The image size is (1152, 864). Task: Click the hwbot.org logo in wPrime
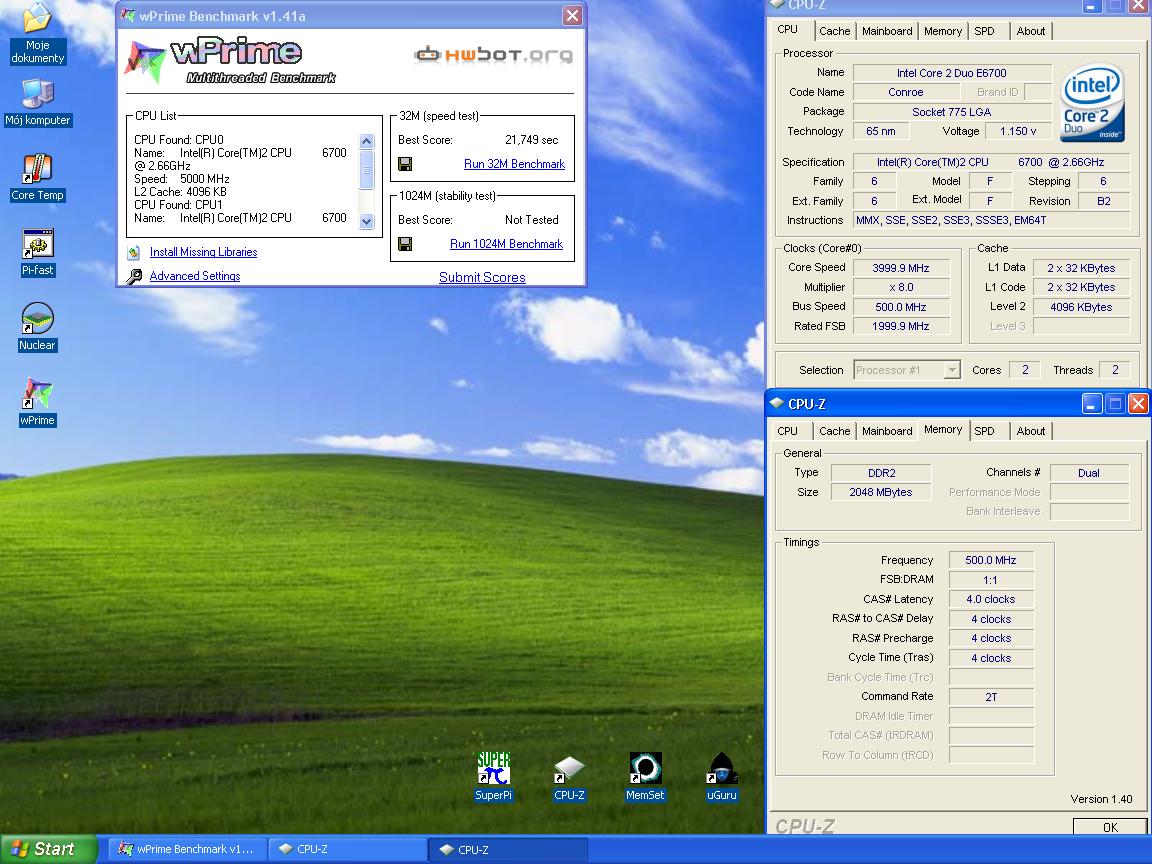pos(493,54)
